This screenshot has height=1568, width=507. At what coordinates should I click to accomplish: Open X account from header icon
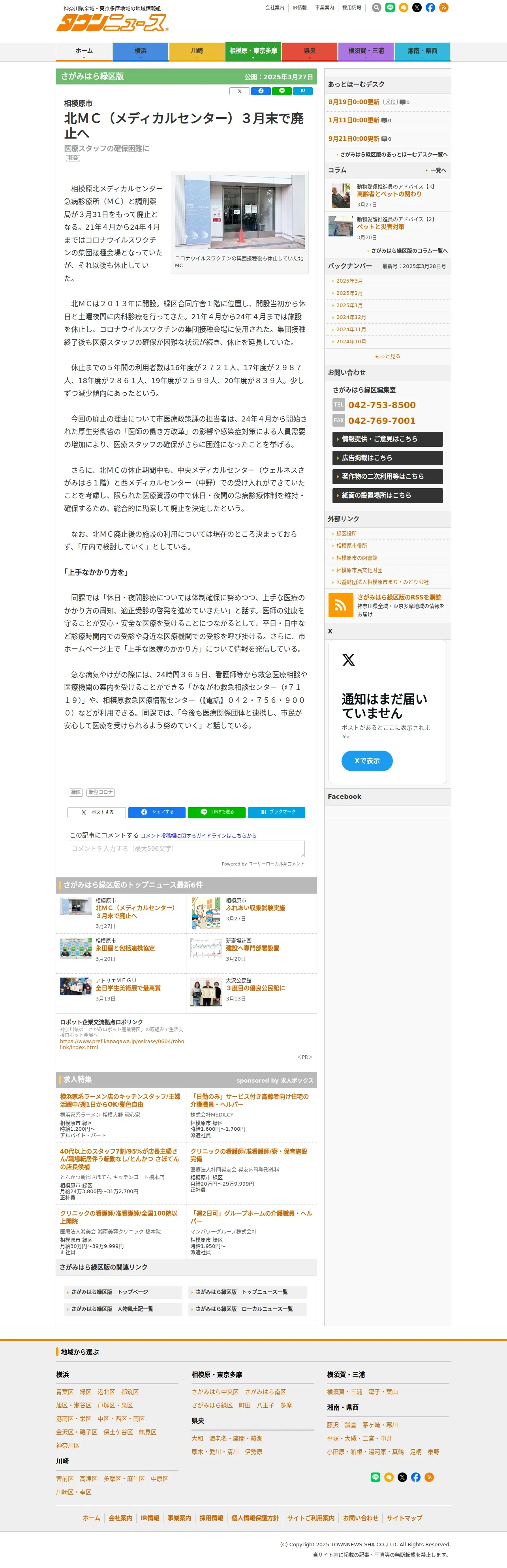coord(417,8)
